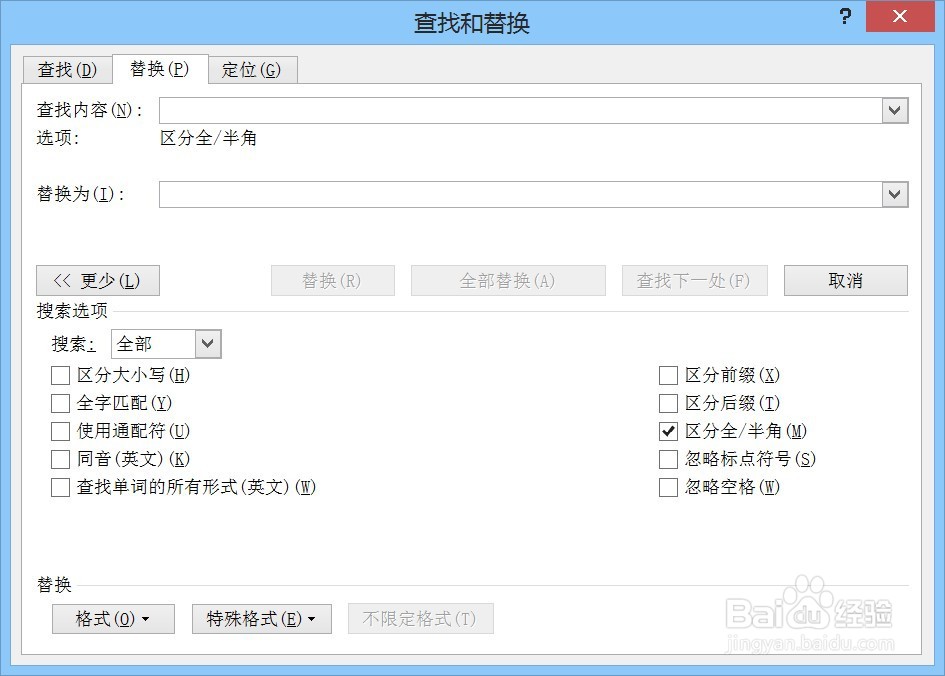Enable 查找单词的所有形式(英文) checkbox
This screenshot has width=945, height=676.
[x=60, y=487]
